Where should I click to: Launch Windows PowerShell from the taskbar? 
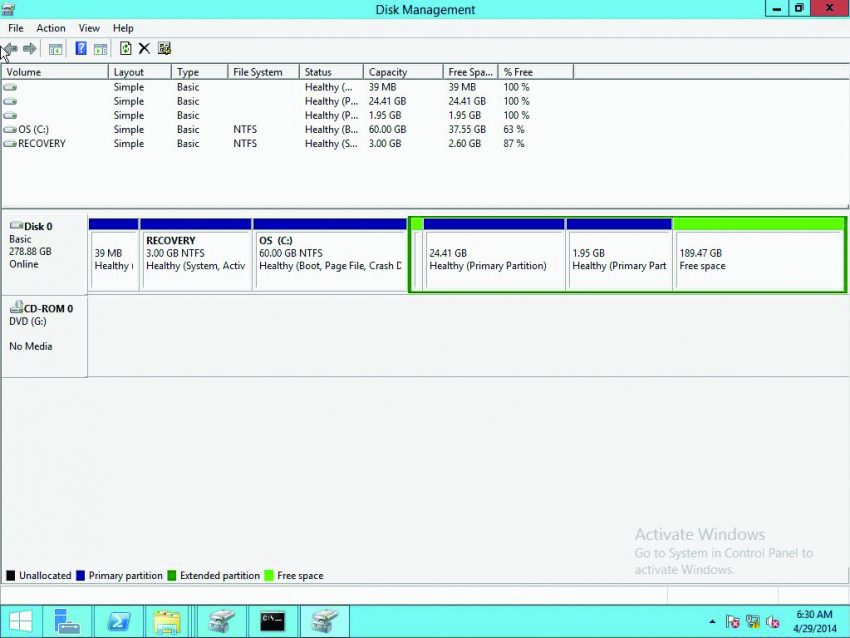(x=120, y=621)
